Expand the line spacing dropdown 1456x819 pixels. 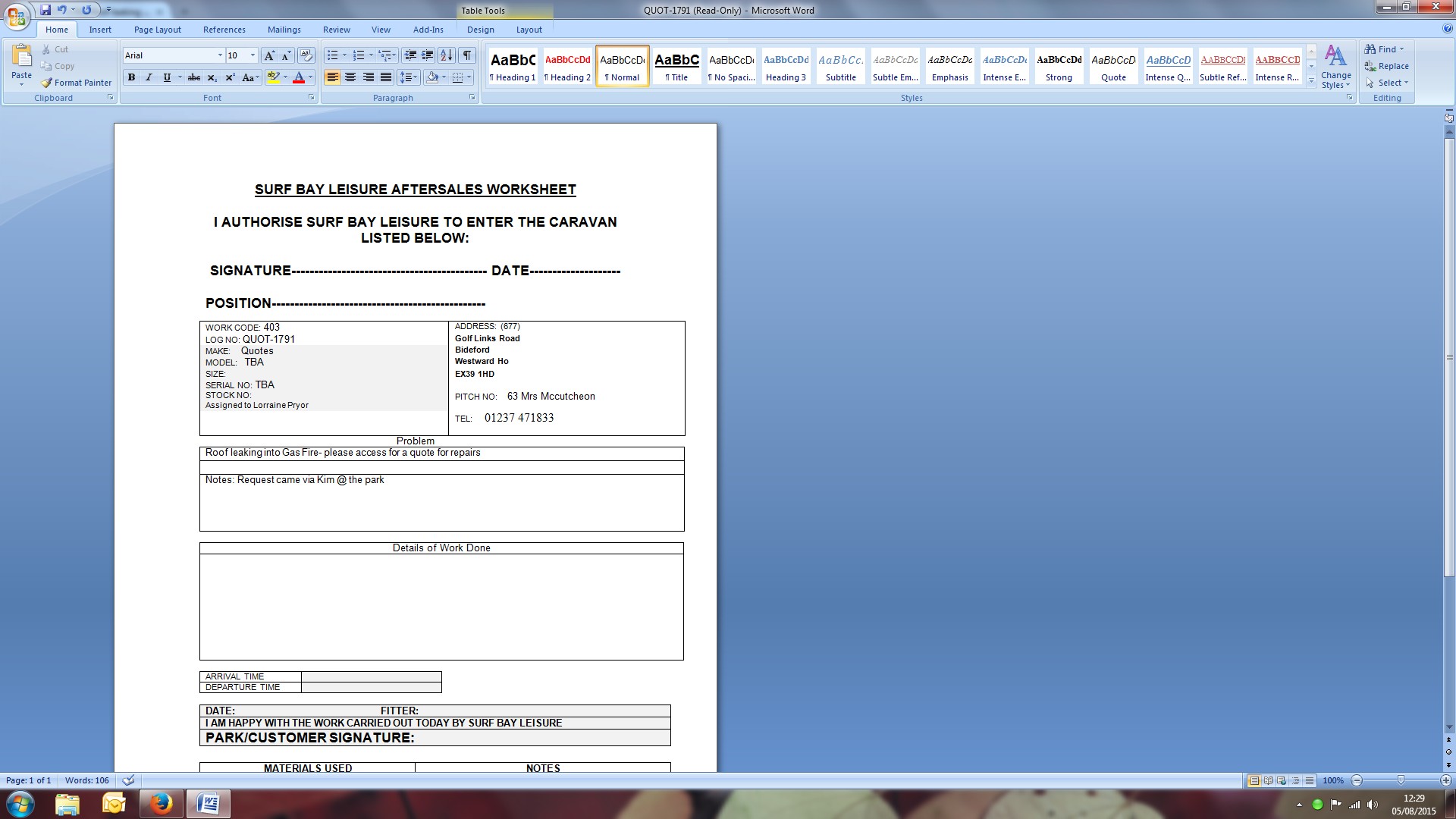click(x=416, y=77)
